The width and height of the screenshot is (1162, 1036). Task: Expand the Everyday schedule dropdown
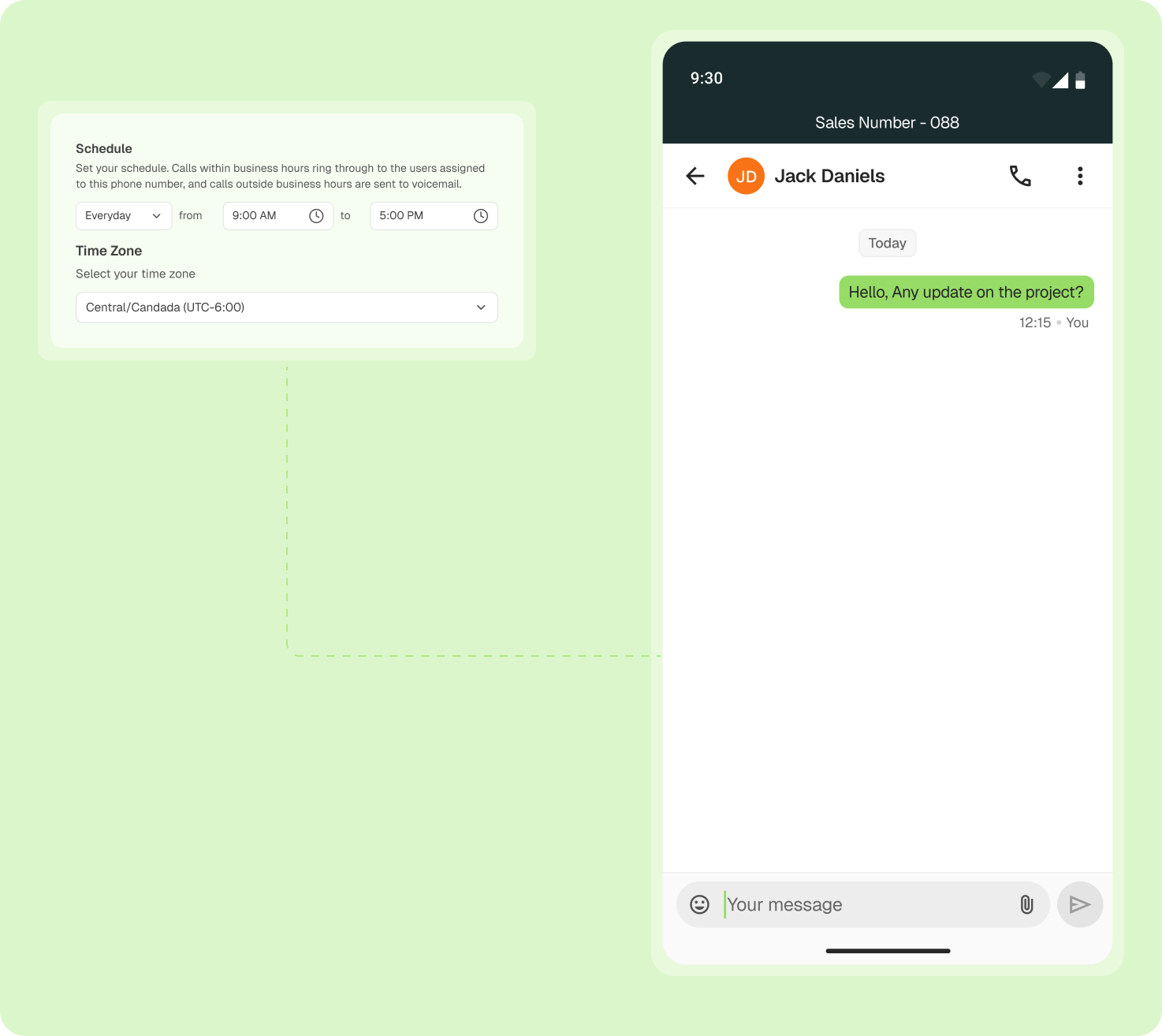124,216
